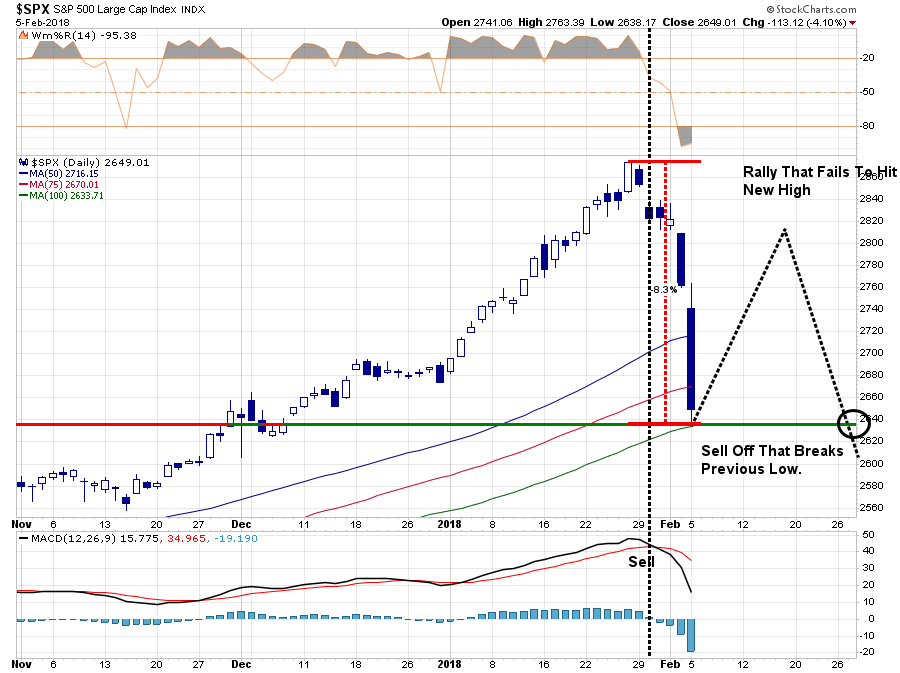Click the 'Sell Off That Breaks Previous Low' note
The height and width of the screenshot is (673, 900).
coord(772,460)
